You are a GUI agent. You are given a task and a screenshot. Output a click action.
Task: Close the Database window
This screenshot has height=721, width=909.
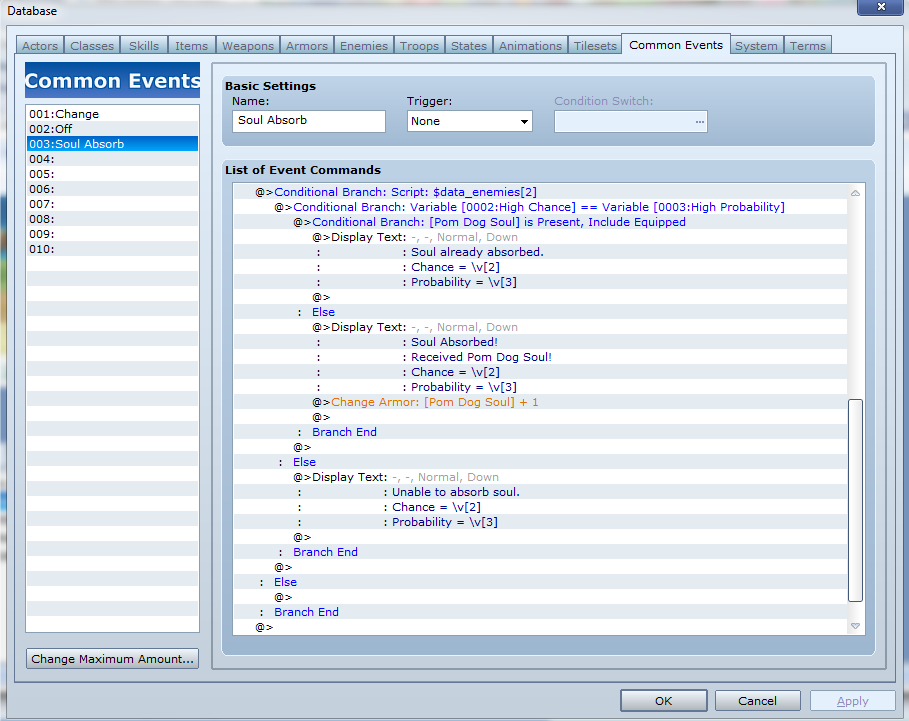(880, 8)
